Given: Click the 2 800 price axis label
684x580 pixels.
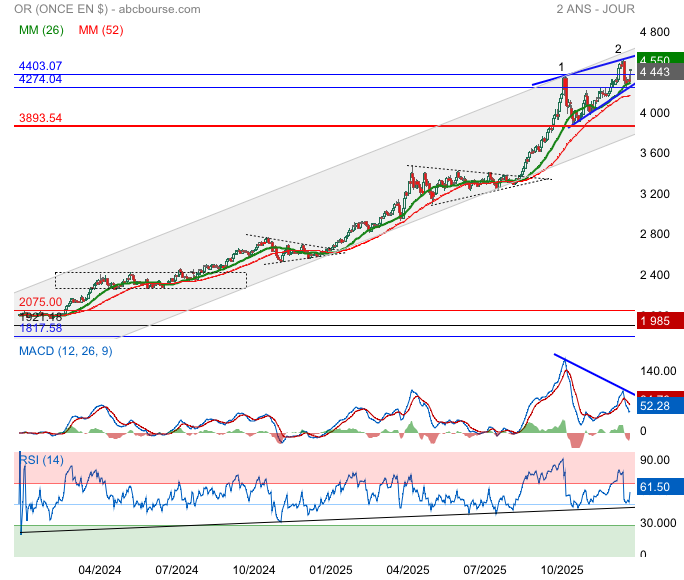Looking at the screenshot, I should tap(654, 234).
